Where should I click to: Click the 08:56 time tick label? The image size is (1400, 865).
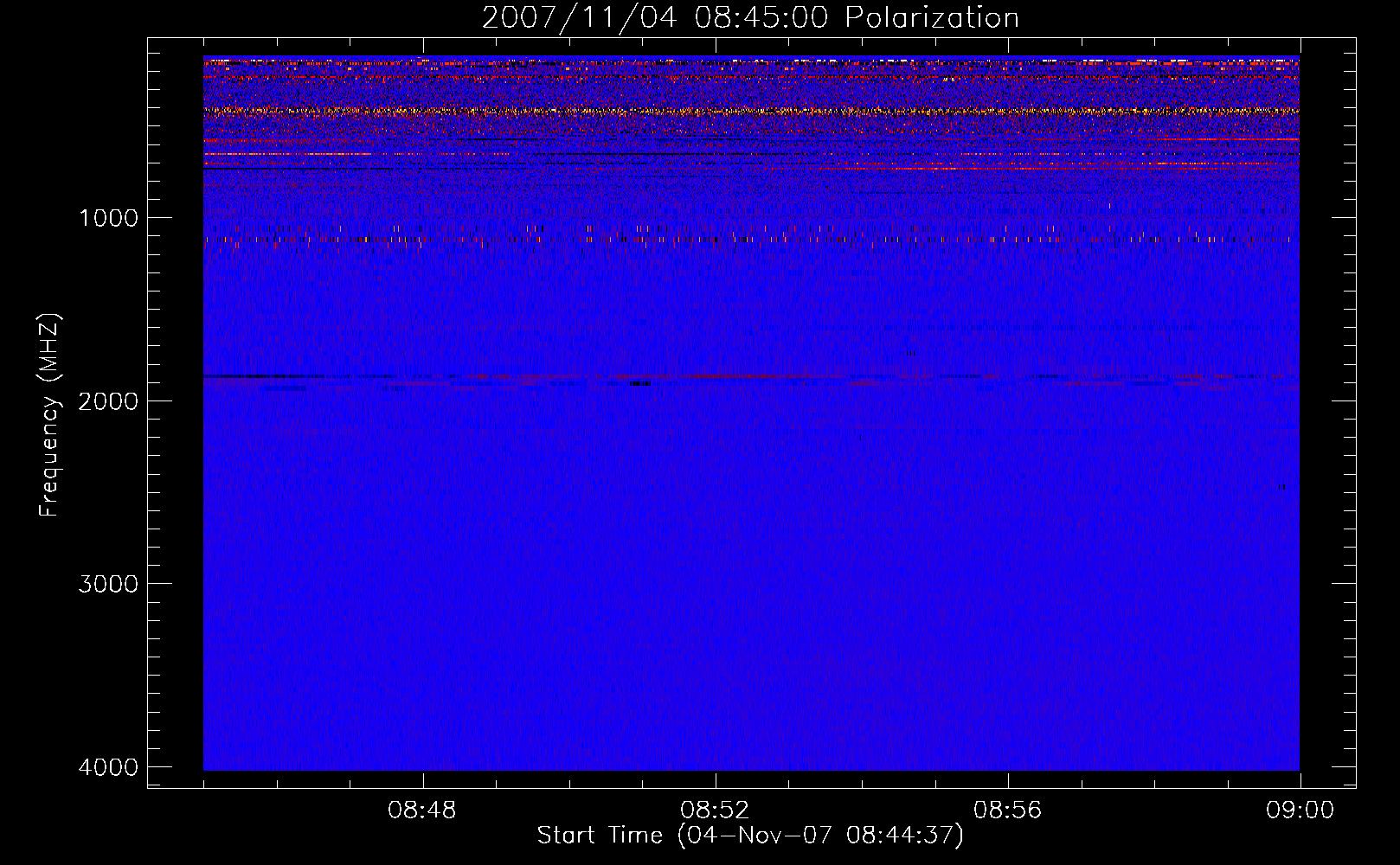tap(1007, 811)
